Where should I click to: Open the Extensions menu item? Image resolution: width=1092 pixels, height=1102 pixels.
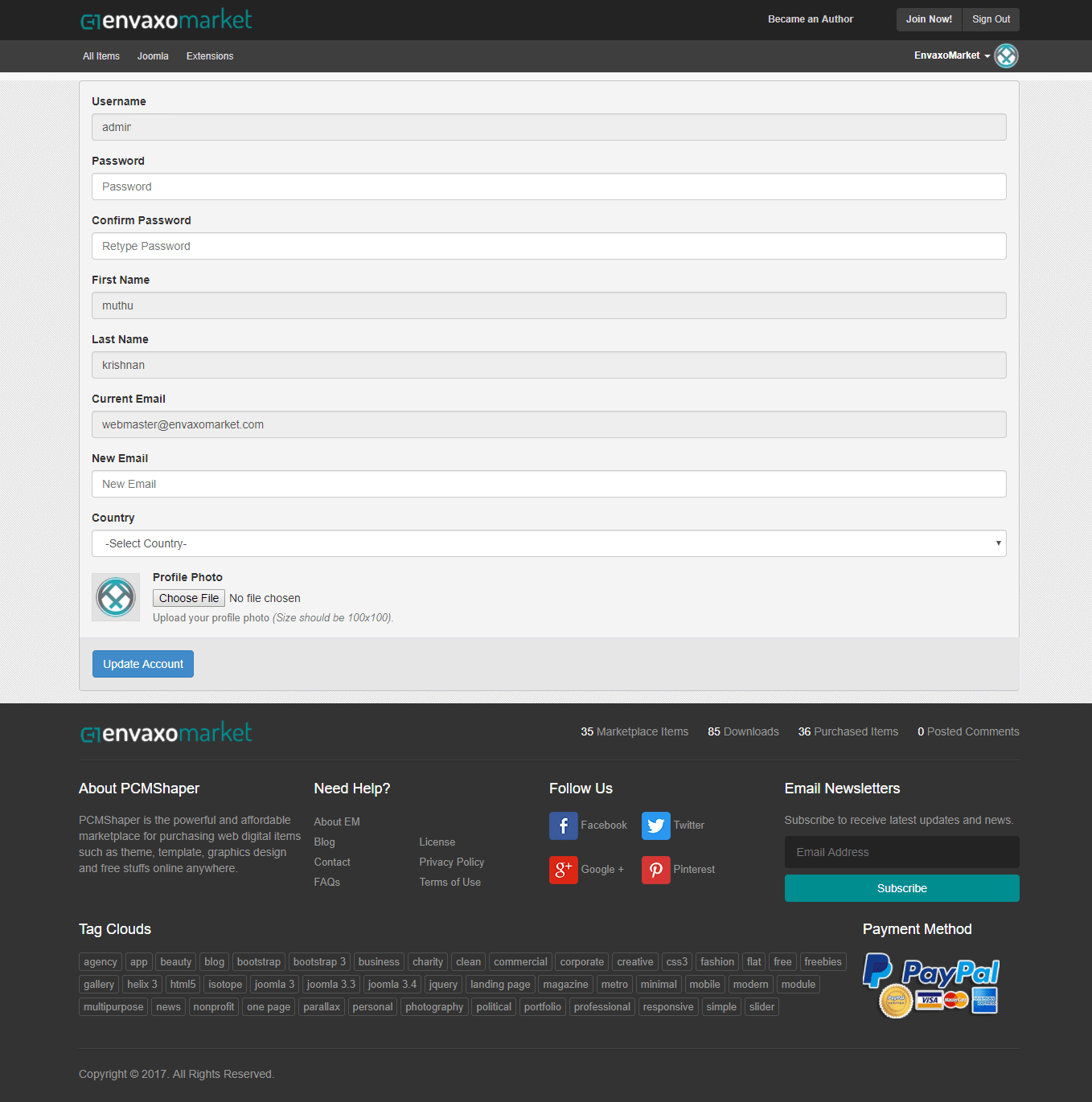pyautogui.click(x=210, y=56)
